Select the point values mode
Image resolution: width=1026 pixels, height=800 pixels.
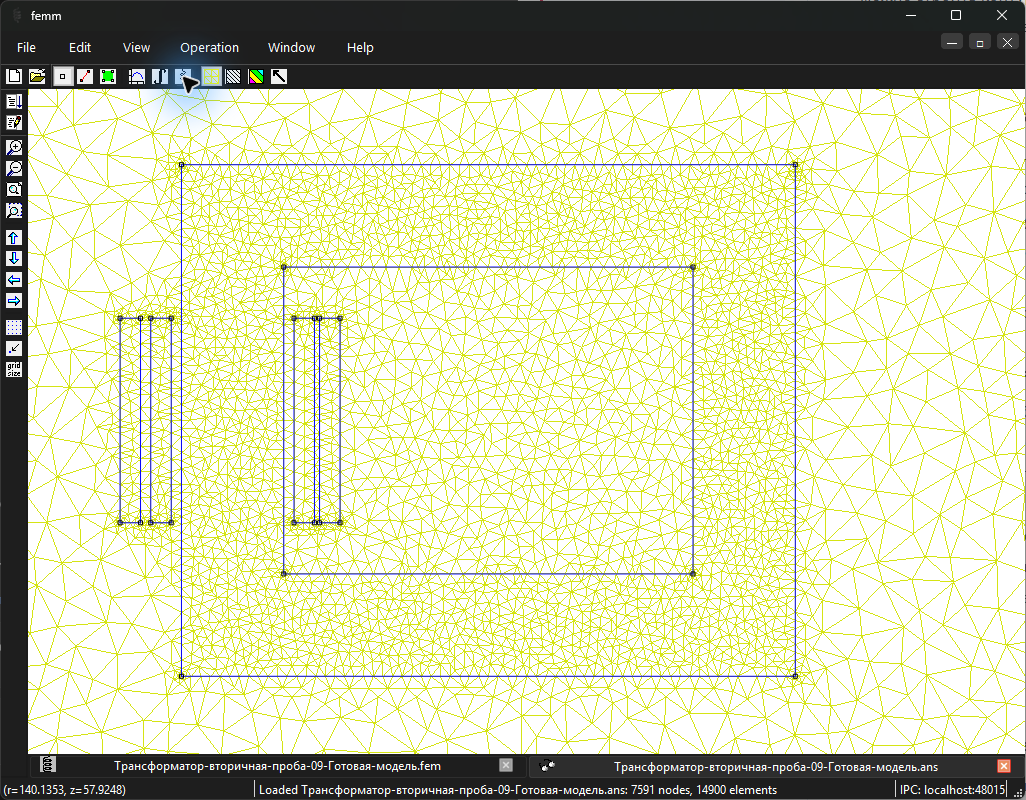(62, 77)
